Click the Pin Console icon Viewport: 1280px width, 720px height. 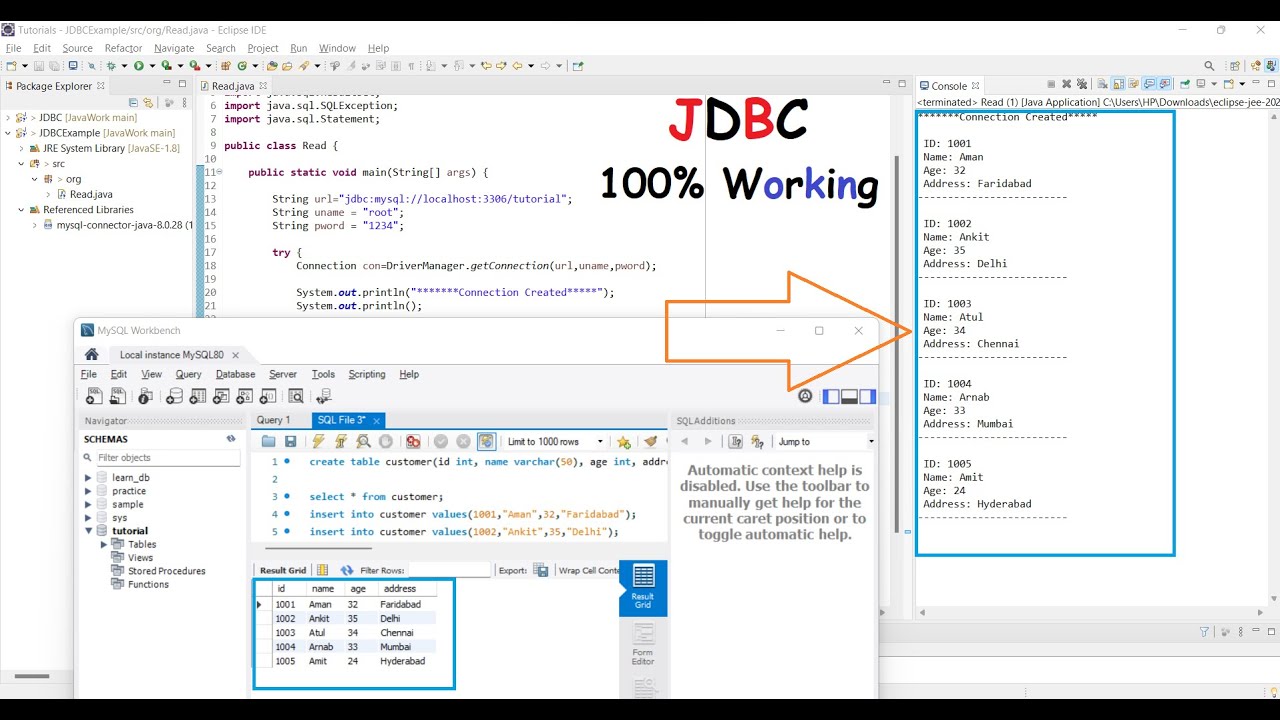[1185, 84]
